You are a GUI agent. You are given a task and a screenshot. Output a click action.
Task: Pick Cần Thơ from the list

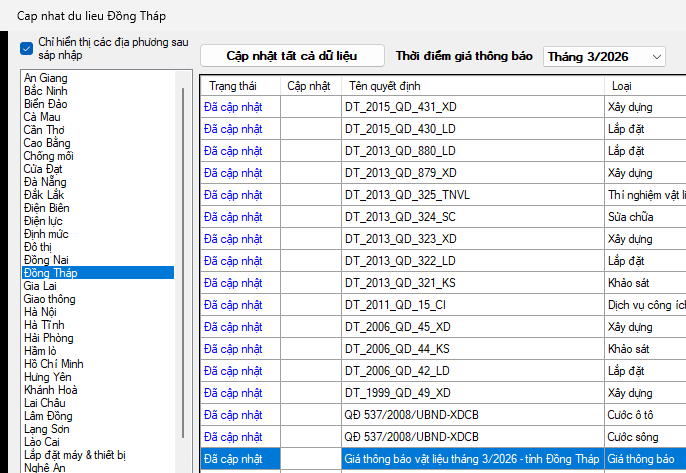point(46,130)
